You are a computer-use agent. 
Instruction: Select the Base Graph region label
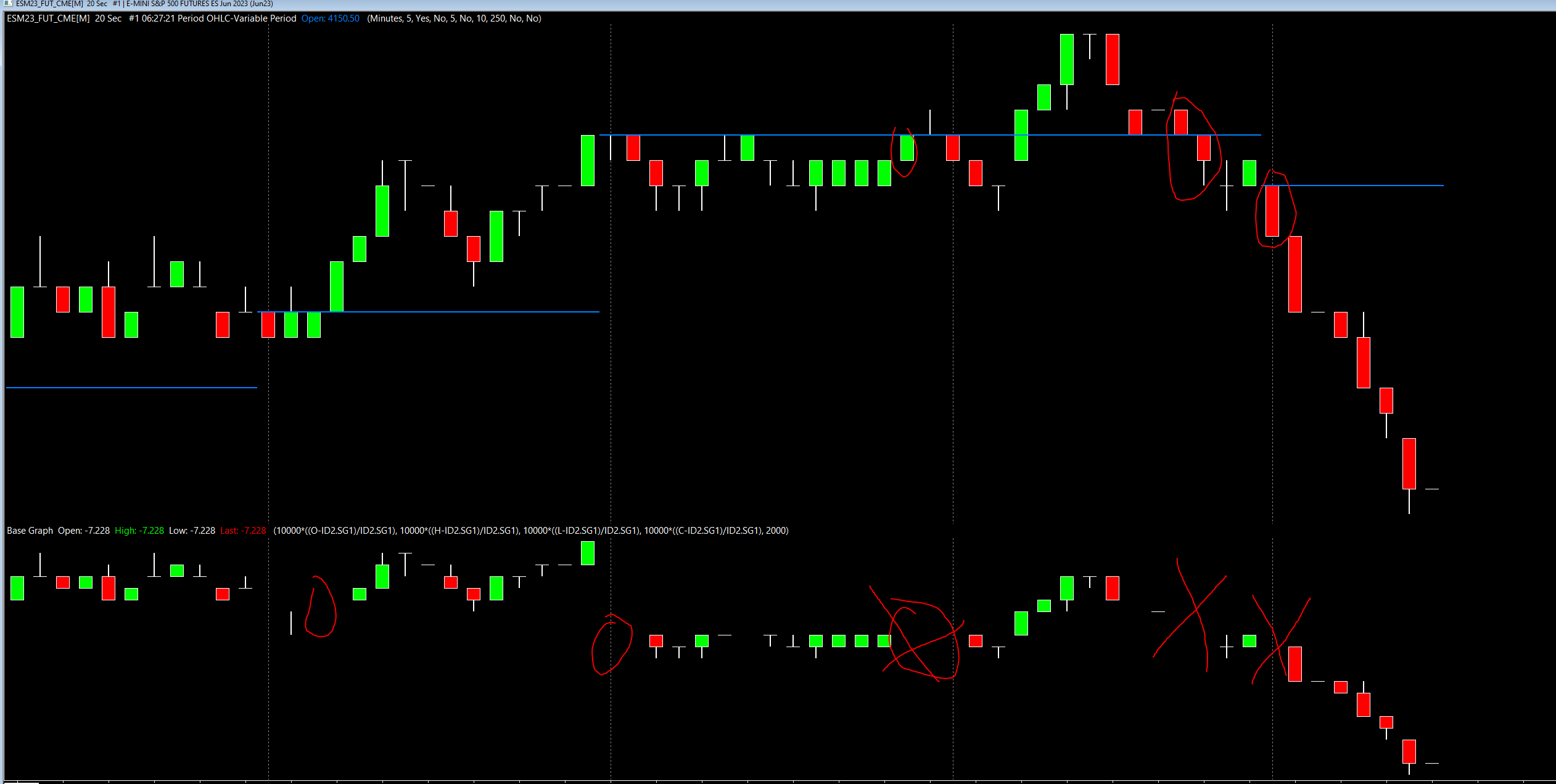coord(30,531)
